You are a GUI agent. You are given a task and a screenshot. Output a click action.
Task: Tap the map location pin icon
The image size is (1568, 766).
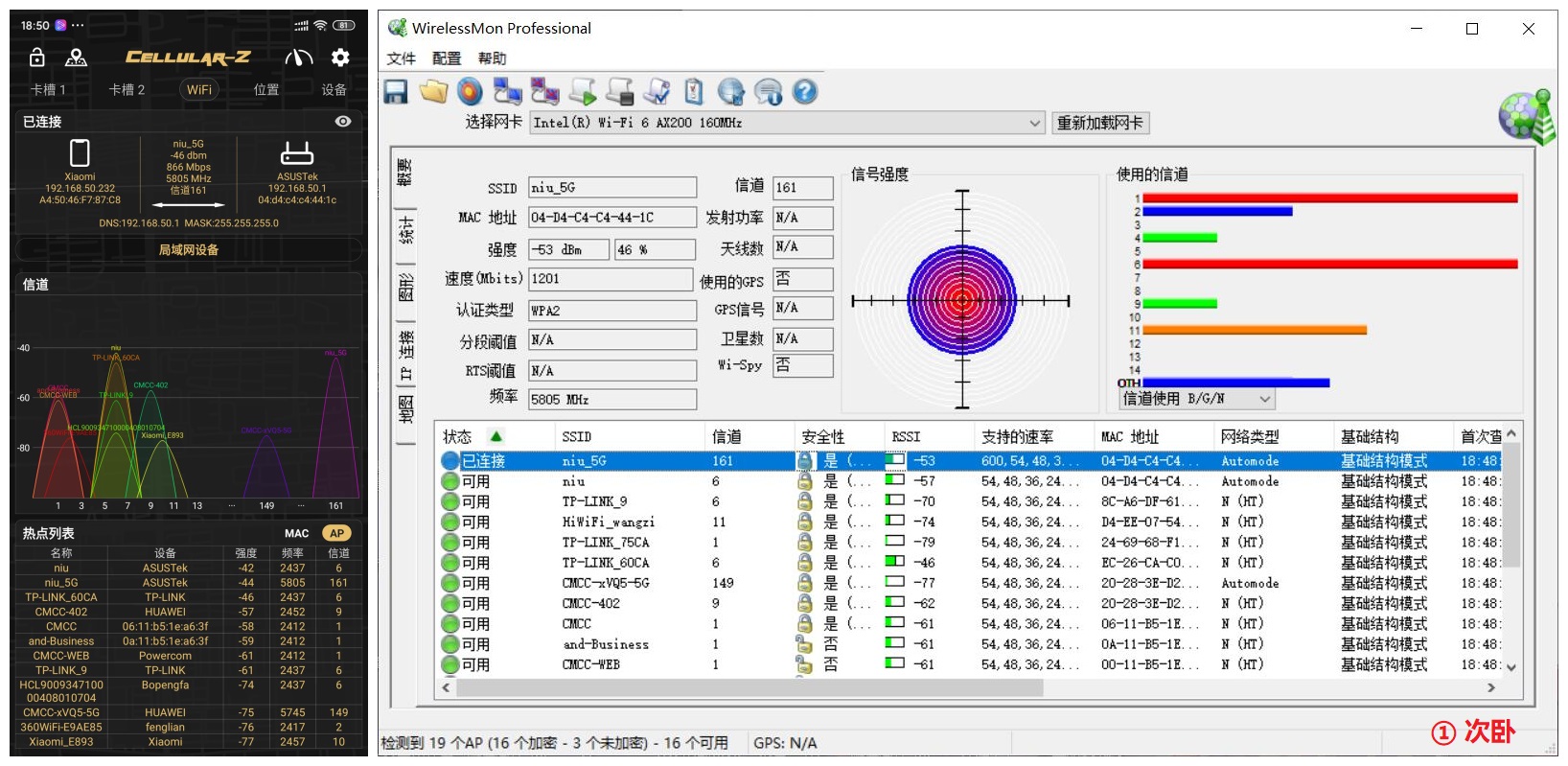76,58
